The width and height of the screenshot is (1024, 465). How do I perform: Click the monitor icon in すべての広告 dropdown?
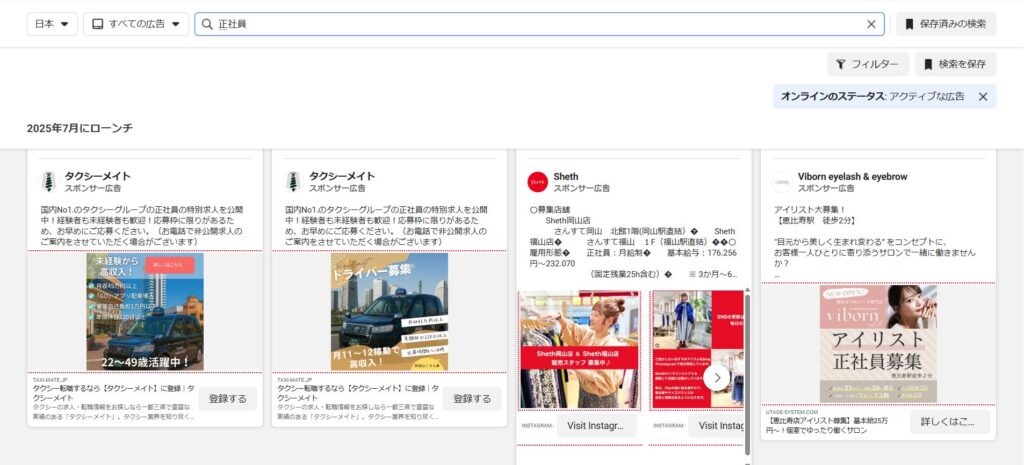point(97,24)
